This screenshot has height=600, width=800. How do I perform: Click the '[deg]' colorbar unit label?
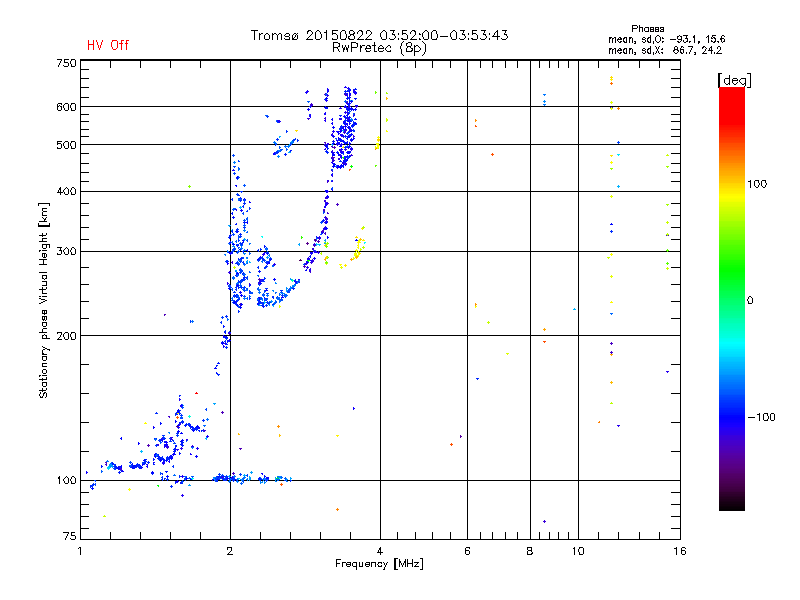point(734,80)
